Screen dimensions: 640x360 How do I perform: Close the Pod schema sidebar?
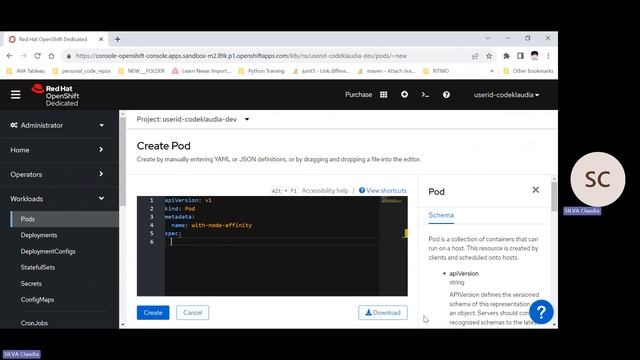click(536, 190)
